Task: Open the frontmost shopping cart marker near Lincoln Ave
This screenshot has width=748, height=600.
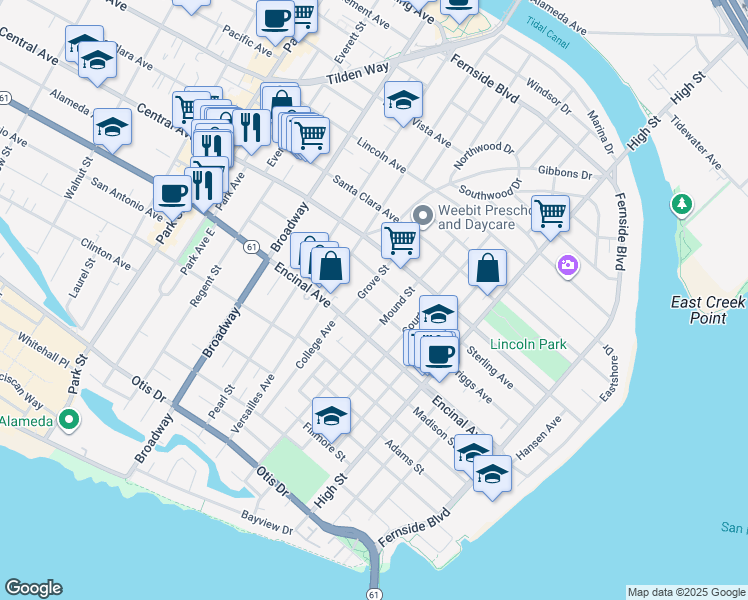Action: coord(311,138)
